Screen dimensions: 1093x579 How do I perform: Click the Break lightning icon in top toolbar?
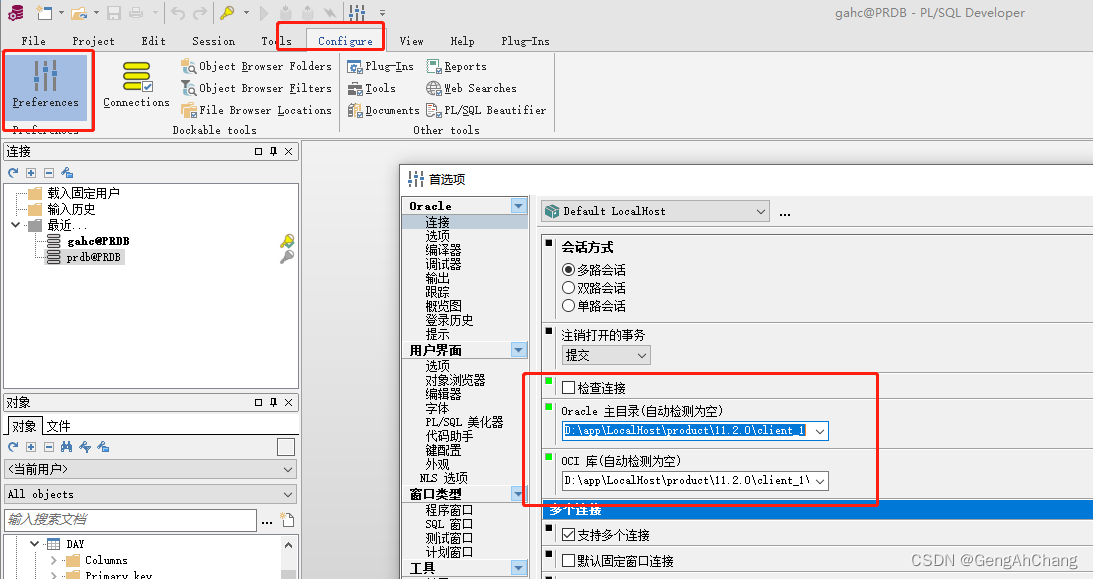[330, 13]
